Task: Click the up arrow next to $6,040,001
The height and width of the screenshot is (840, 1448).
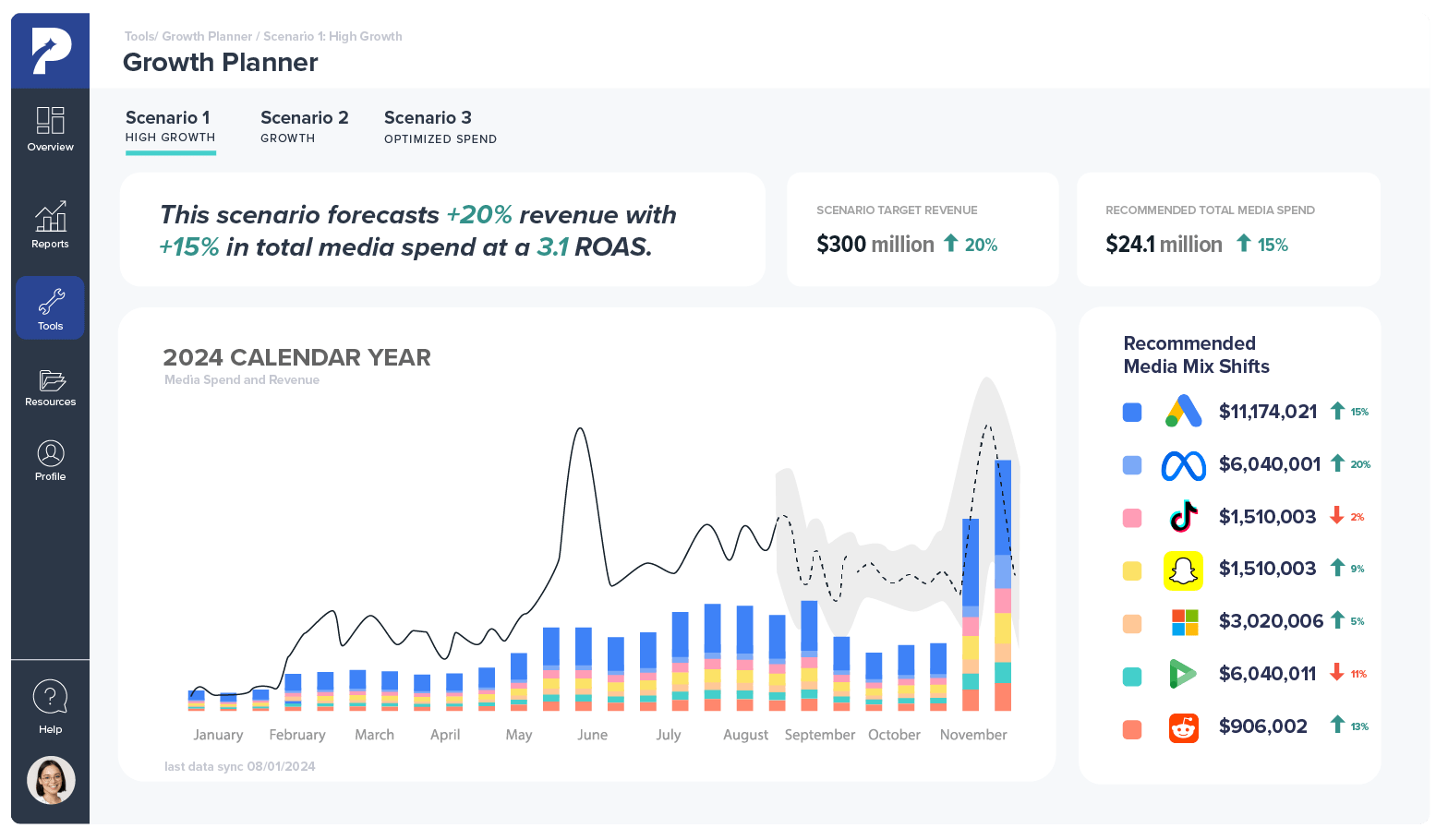Action: [1337, 463]
